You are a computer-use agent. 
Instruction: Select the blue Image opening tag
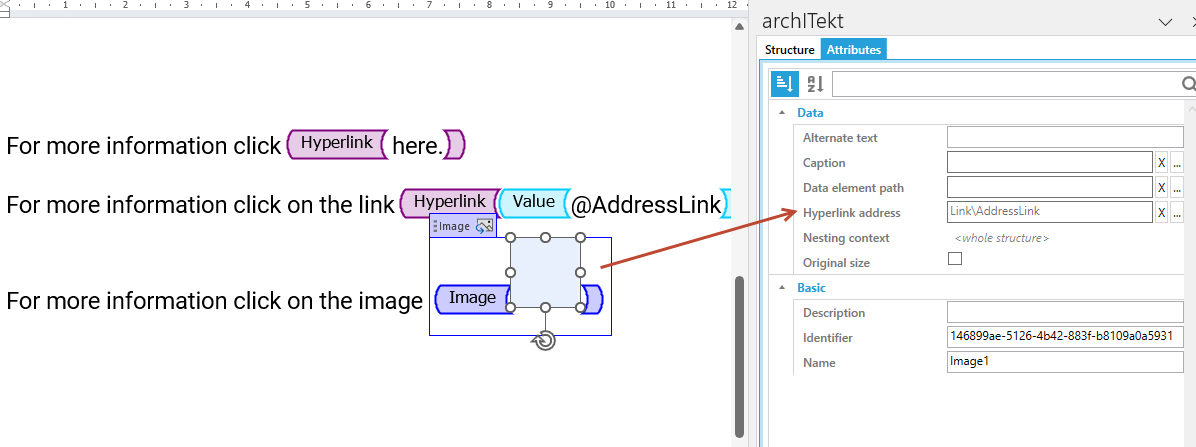pyautogui.click(x=471, y=299)
